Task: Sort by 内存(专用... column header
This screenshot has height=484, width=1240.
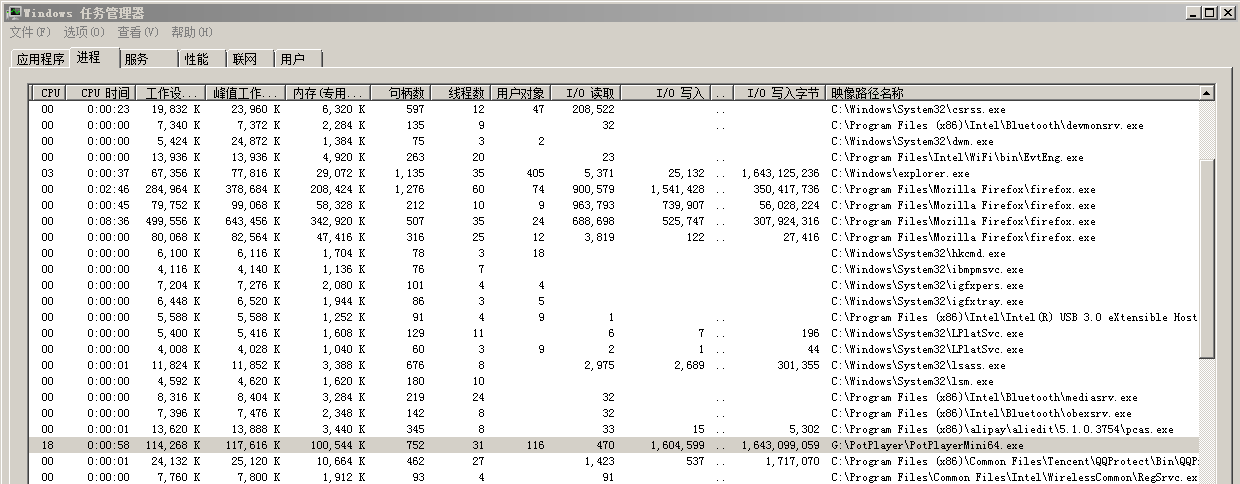Action: pyautogui.click(x=329, y=93)
